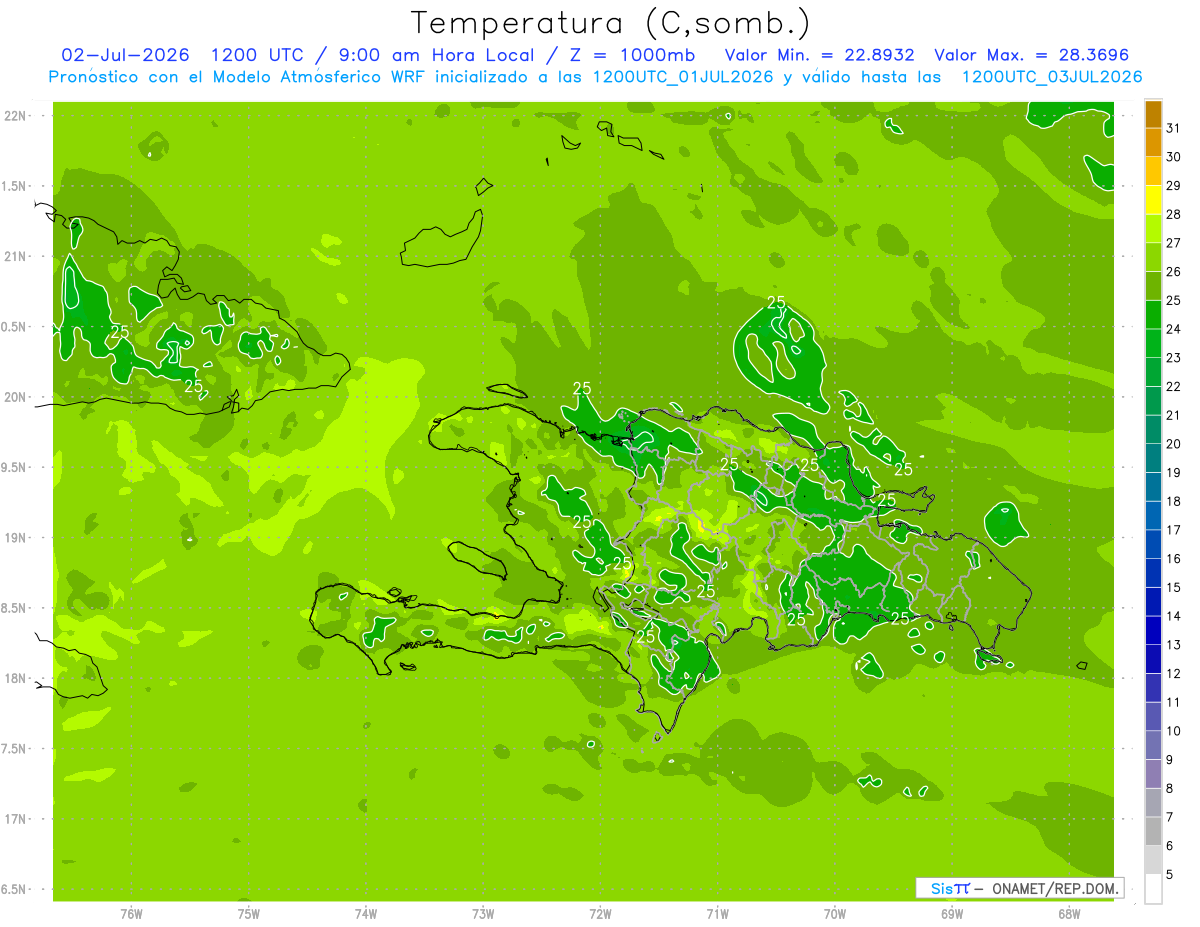Pick the legend color band between 12 and 13
Screen dimensions: 1200x927
point(1153,659)
